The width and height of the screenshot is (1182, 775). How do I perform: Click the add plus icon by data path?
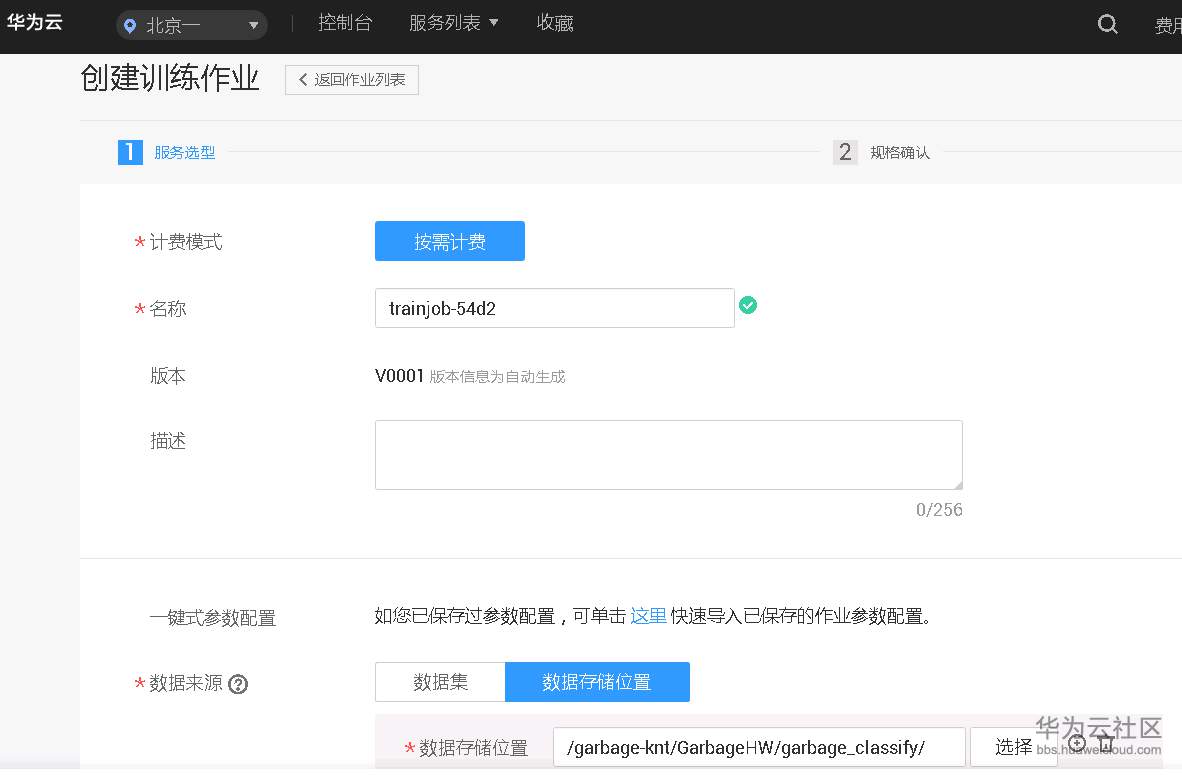tap(1077, 742)
